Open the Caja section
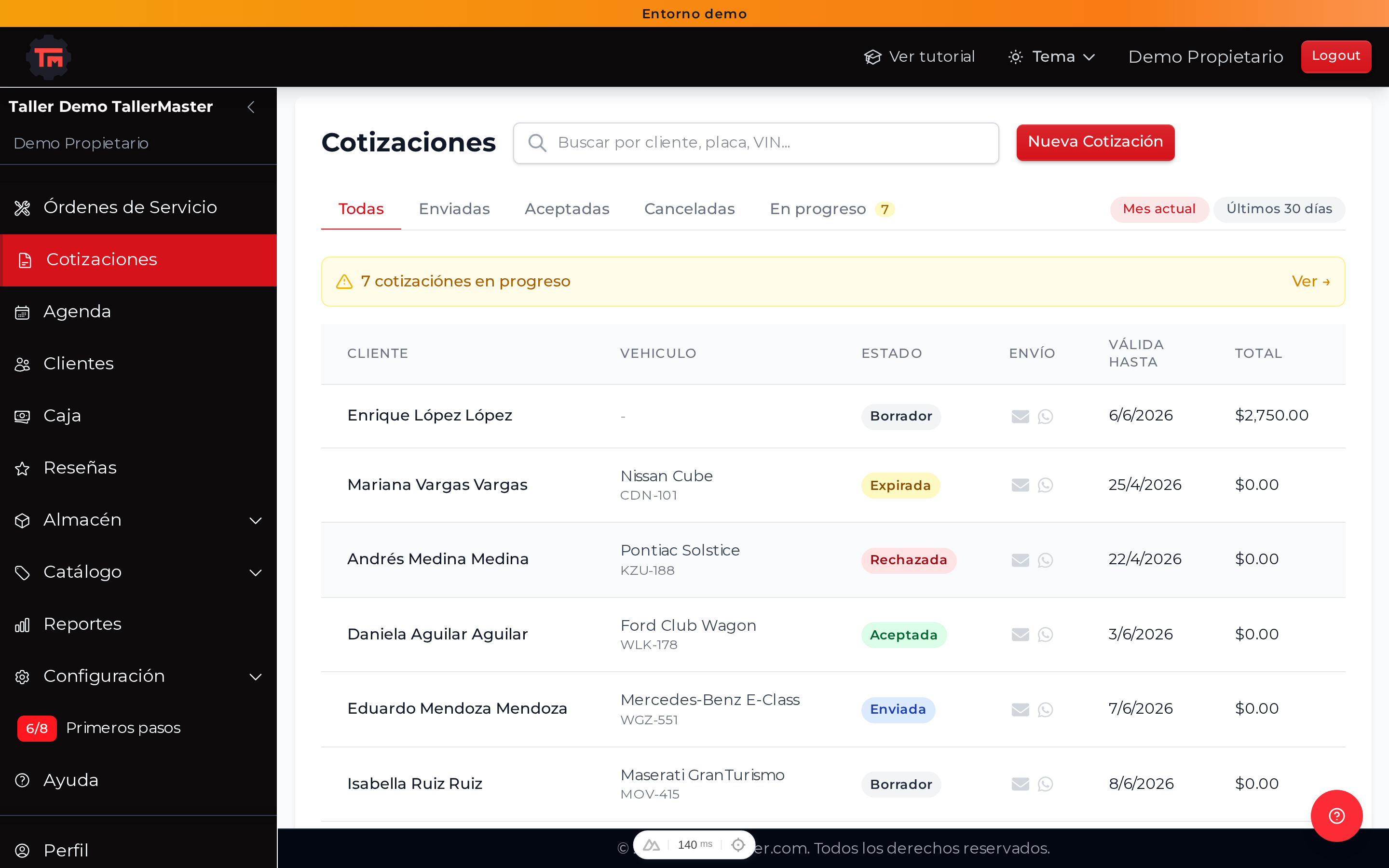Viewport: 1389px width, 868px height. [138, 416]
